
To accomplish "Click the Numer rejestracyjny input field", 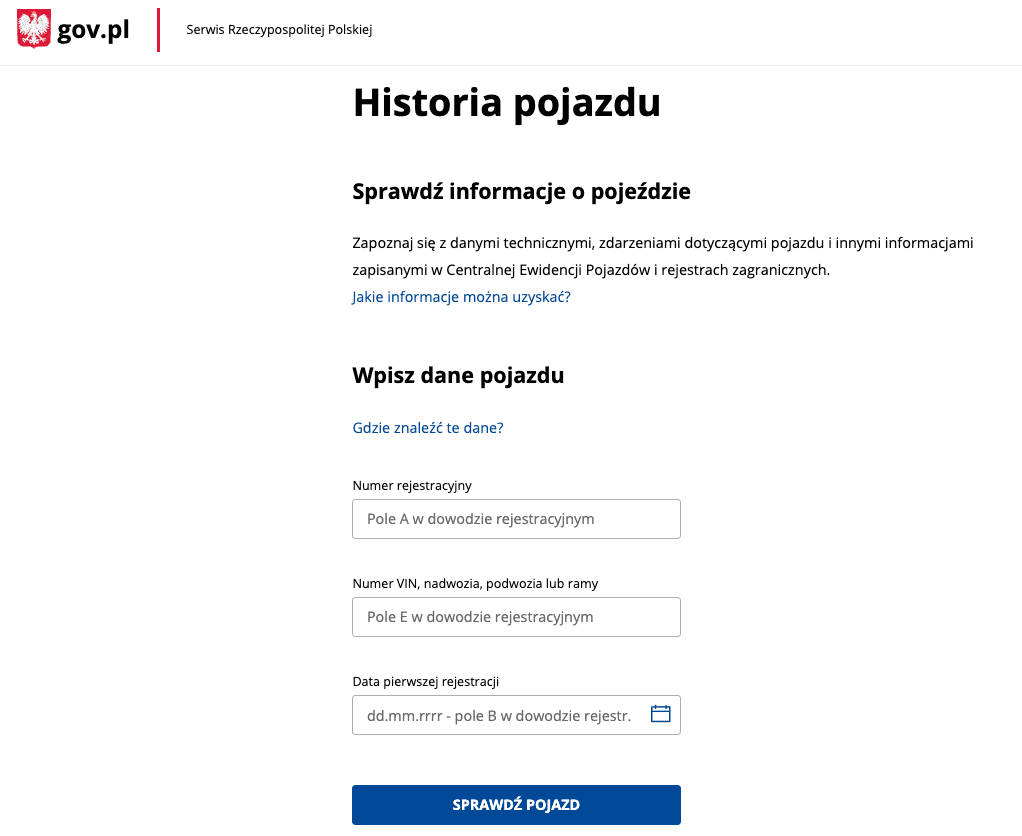I will pyautogui.click(x=516, y=519).
